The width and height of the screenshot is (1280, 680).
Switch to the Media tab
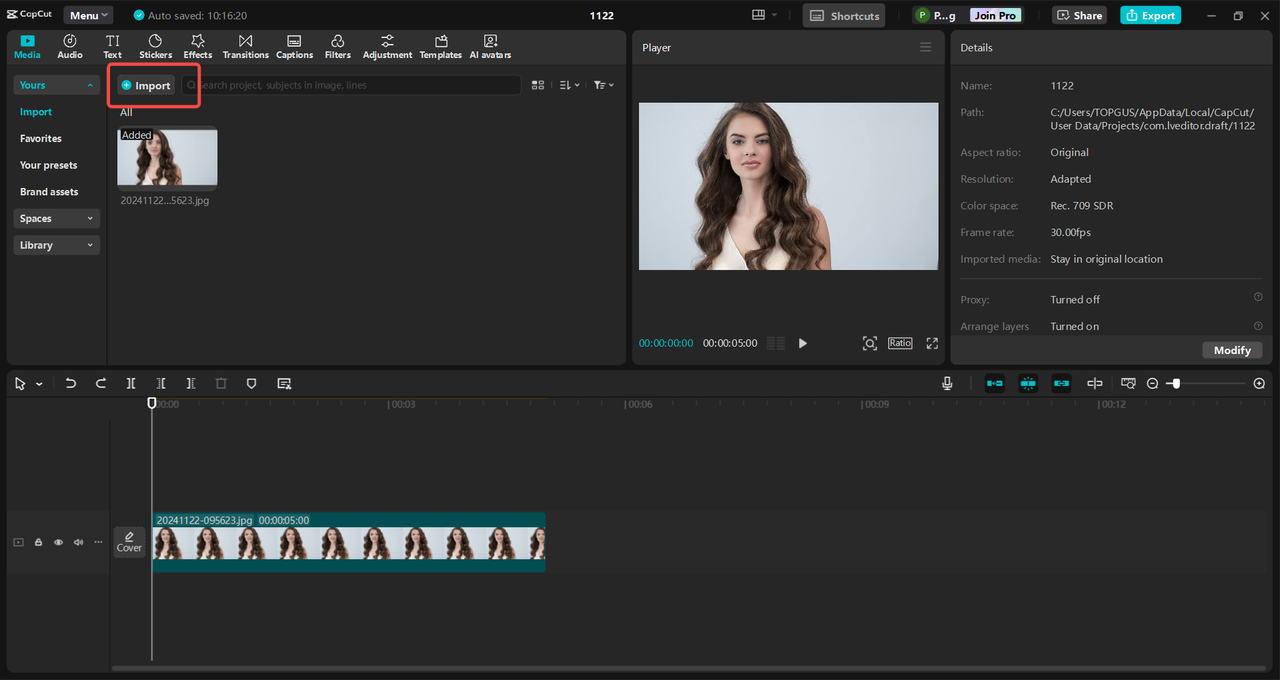[x=27, y=47]
